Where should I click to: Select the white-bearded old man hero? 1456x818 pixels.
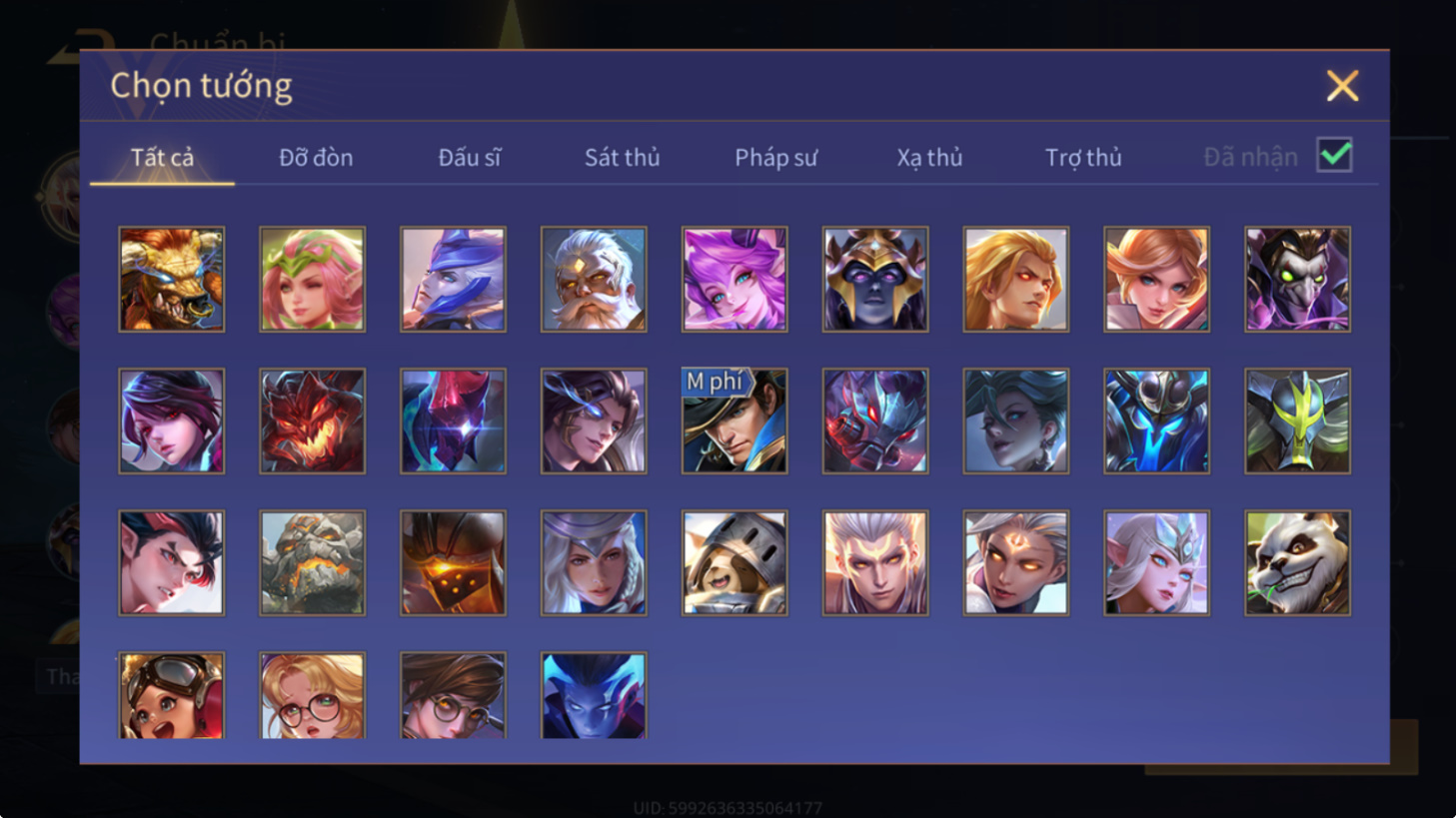click(594, 279)
